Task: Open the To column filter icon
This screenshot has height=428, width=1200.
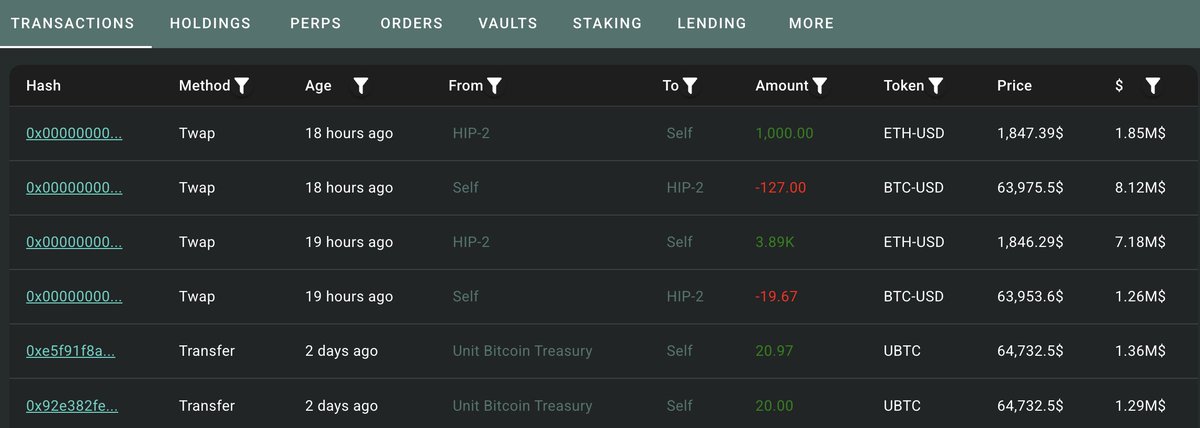Action: click(x=690, y=86)
